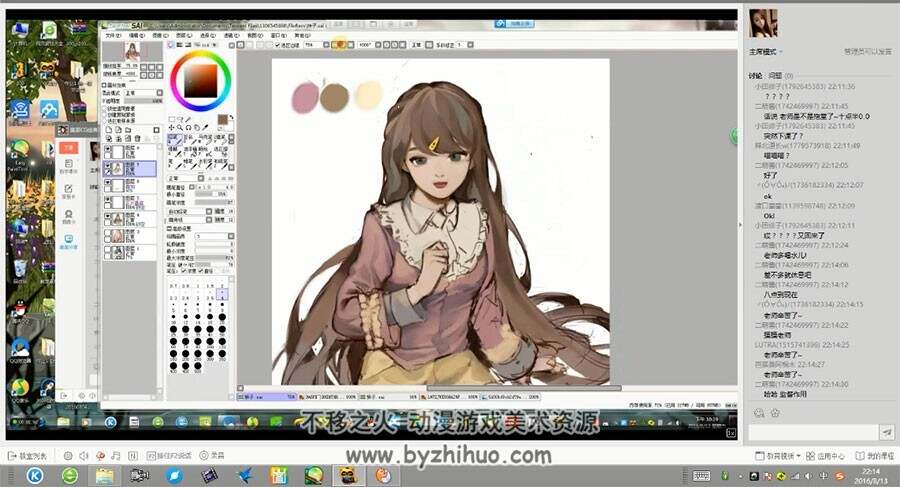Open the 编辑 menu
The image size is (900, 487).
[x=137, y=35]
